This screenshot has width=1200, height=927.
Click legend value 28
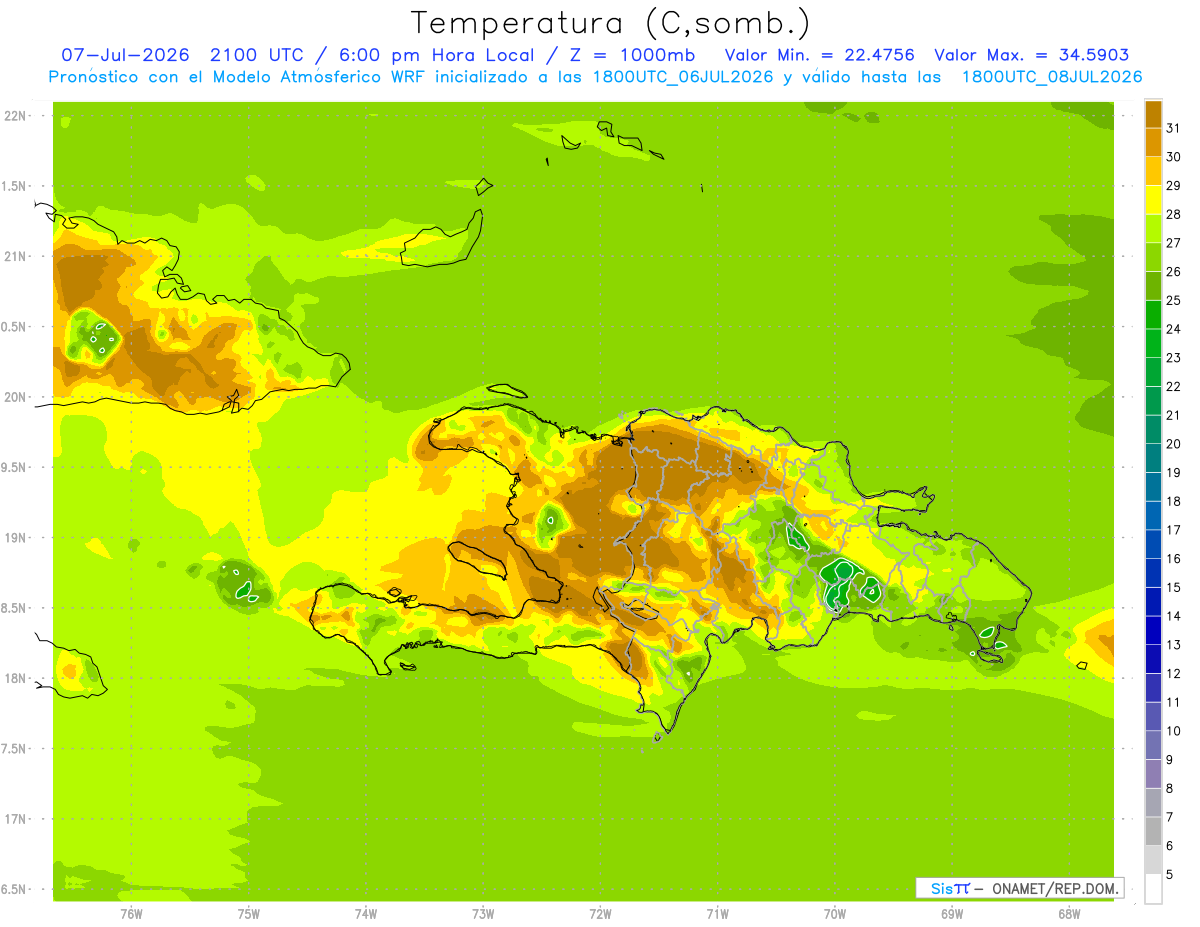pos(1173,214)
